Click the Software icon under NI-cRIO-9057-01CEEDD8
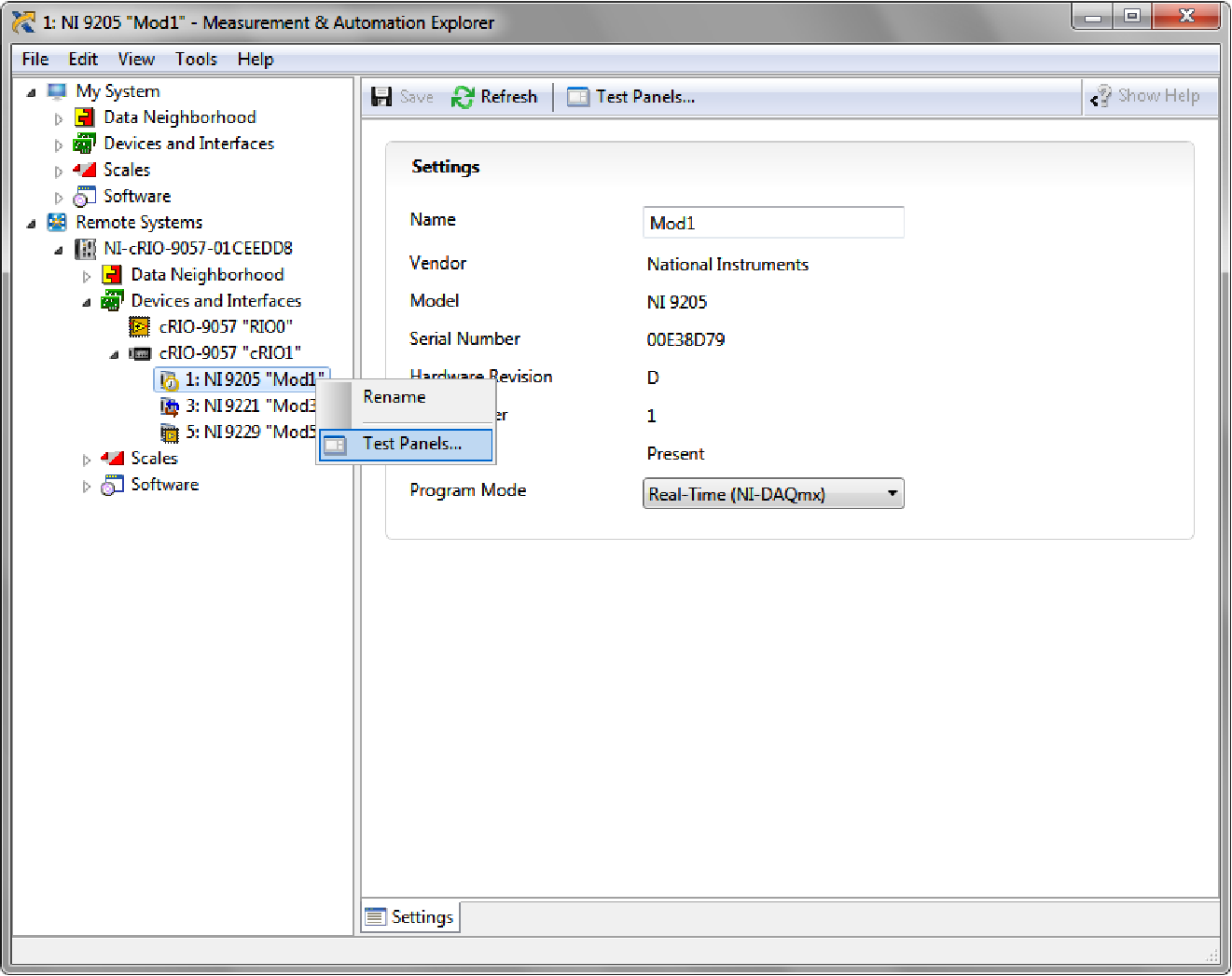 [112, 485]
